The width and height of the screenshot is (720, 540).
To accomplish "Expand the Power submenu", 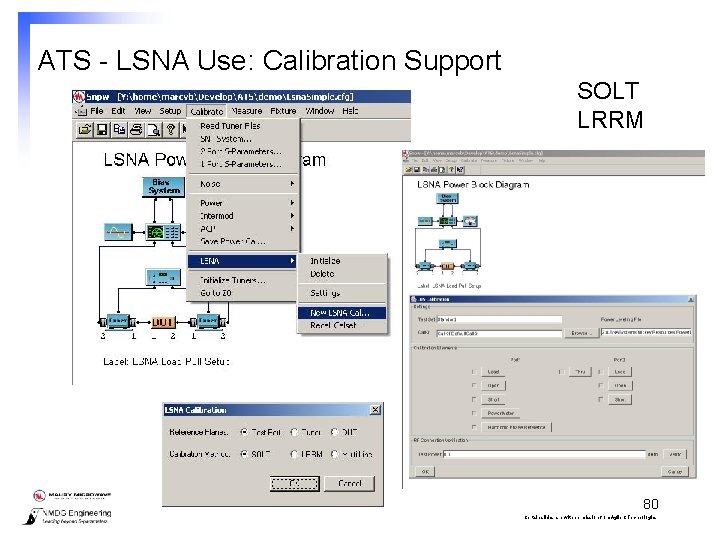I will [x=243, y=203].
